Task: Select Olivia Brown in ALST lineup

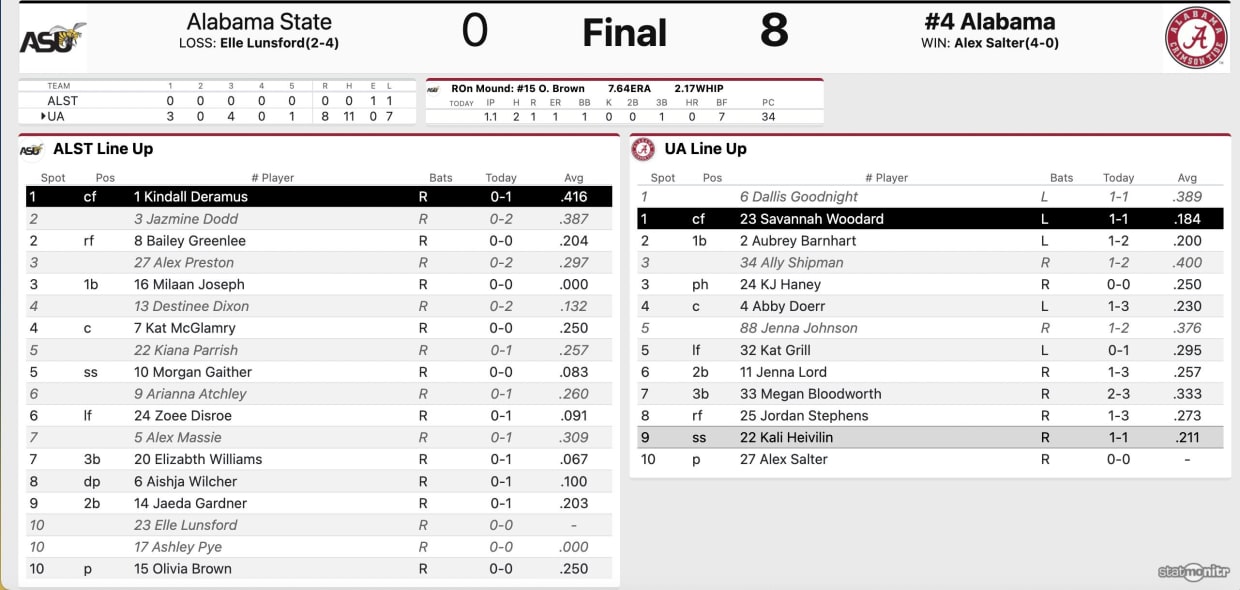Action: (182, 569)
